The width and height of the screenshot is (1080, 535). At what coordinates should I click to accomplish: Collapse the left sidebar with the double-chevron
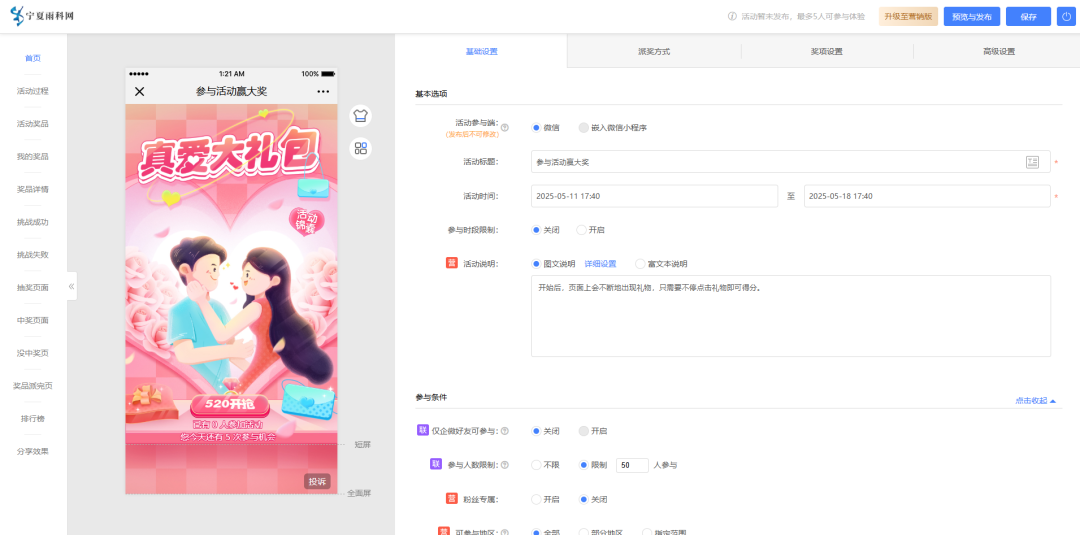pyautogui.click(x=72, y=286)
